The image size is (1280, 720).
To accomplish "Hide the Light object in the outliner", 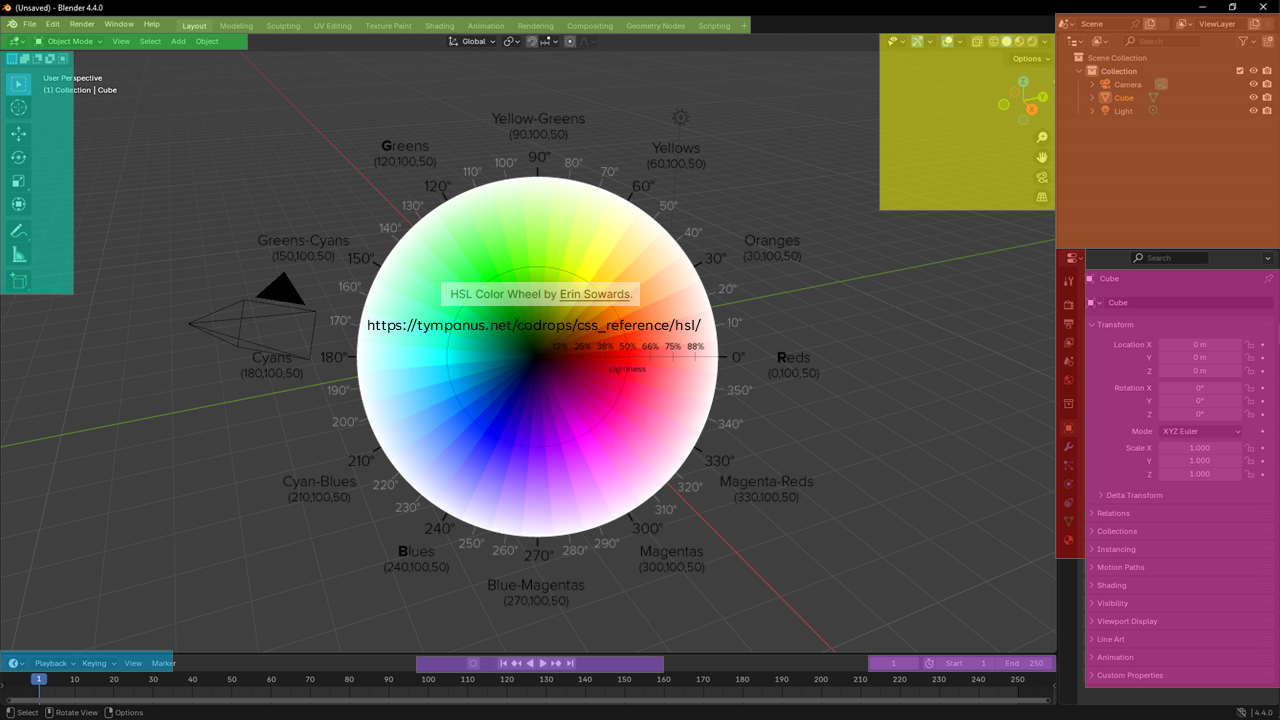I will pos(1253,110).
